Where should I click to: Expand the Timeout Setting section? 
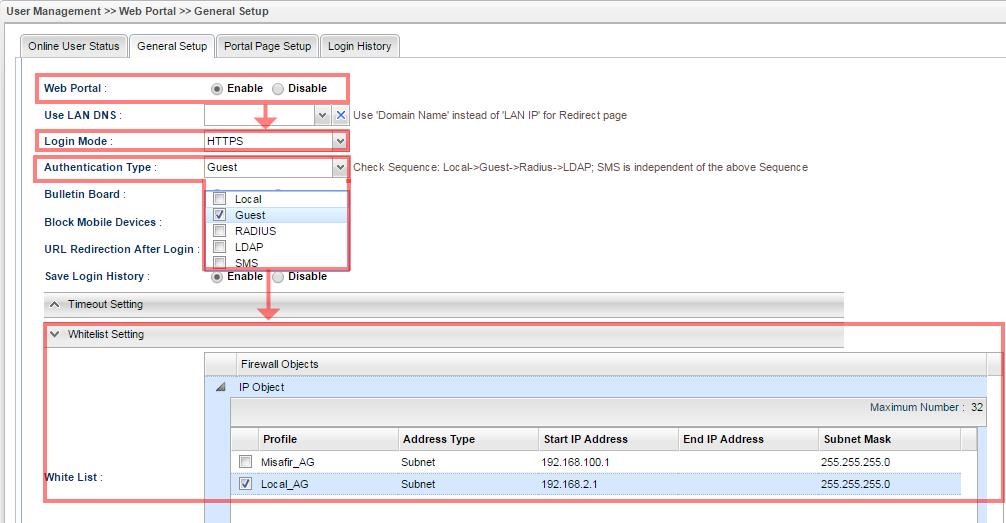[x=55, y=304]
